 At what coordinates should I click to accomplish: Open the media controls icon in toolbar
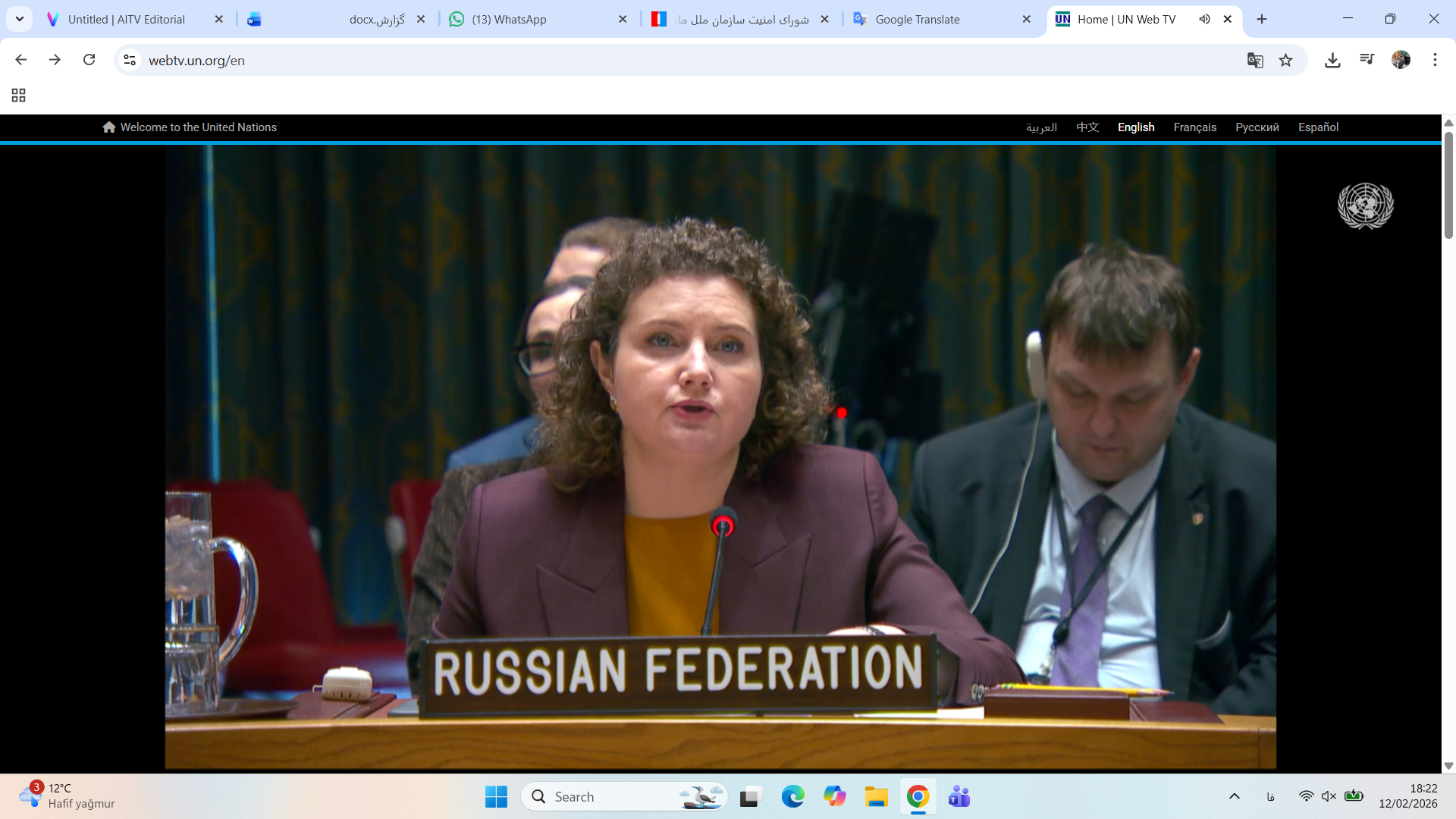click(1367, 60)
